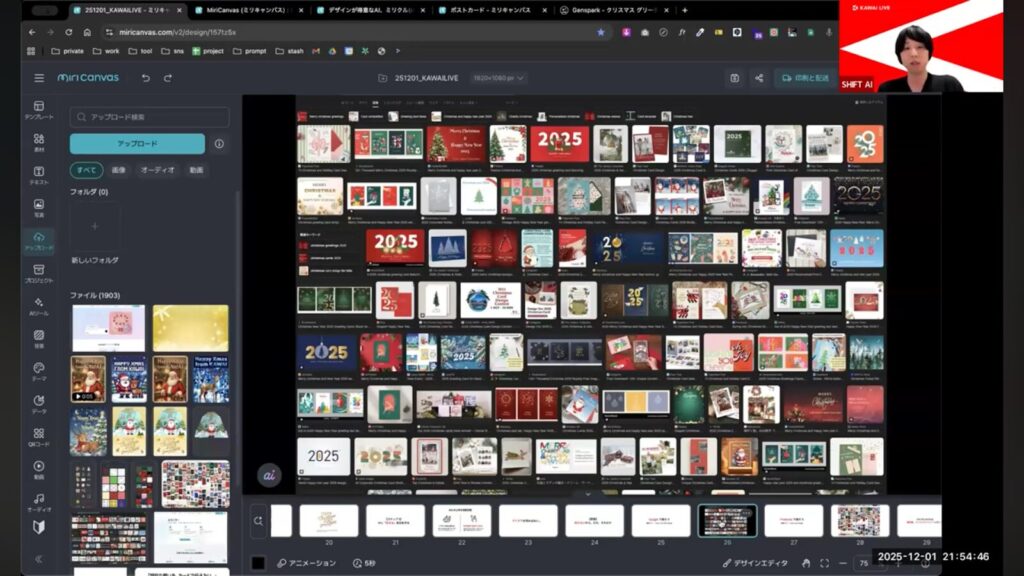Image resolution: width=1024 pixels, height=576 pixels.
Task: Select the 動画 filter tab
Action: click(x=196, y=170)
